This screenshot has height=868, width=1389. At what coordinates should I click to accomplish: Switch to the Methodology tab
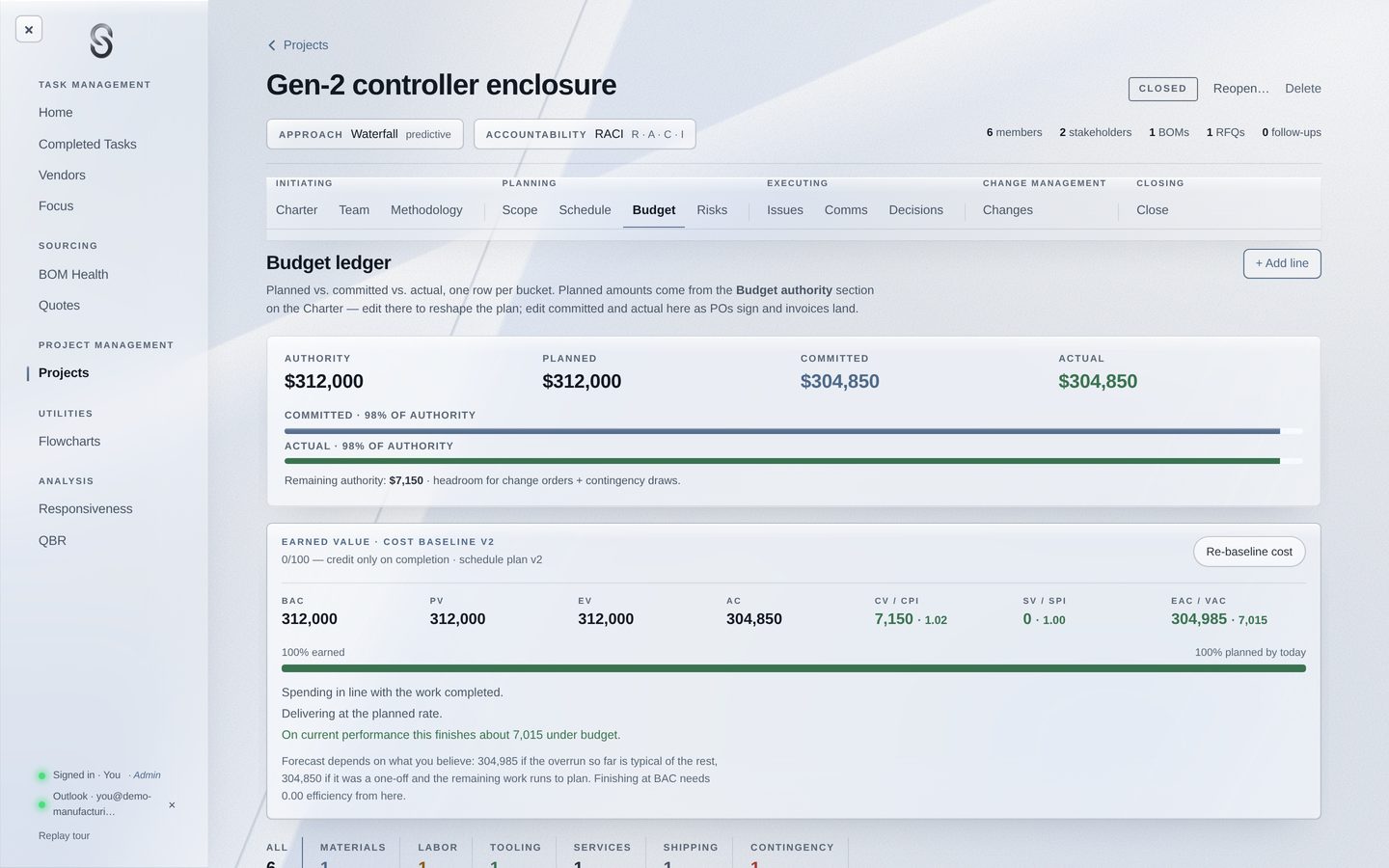[x=426, y=210]
